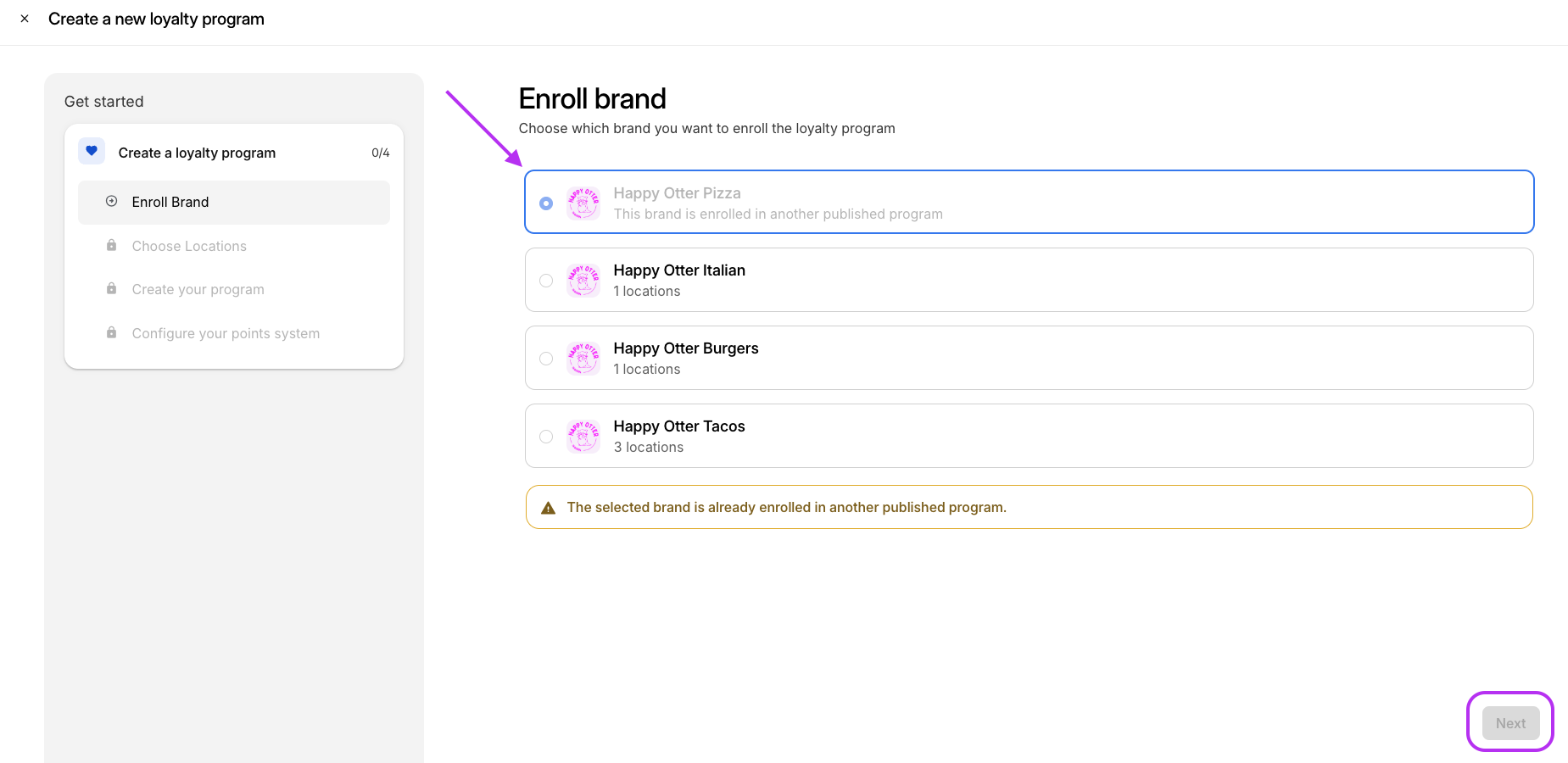The width and height of the screenshot is (1568, 763).
Task: Click the Happy Otter Pizza brand logo
Action: coord(583,203)
